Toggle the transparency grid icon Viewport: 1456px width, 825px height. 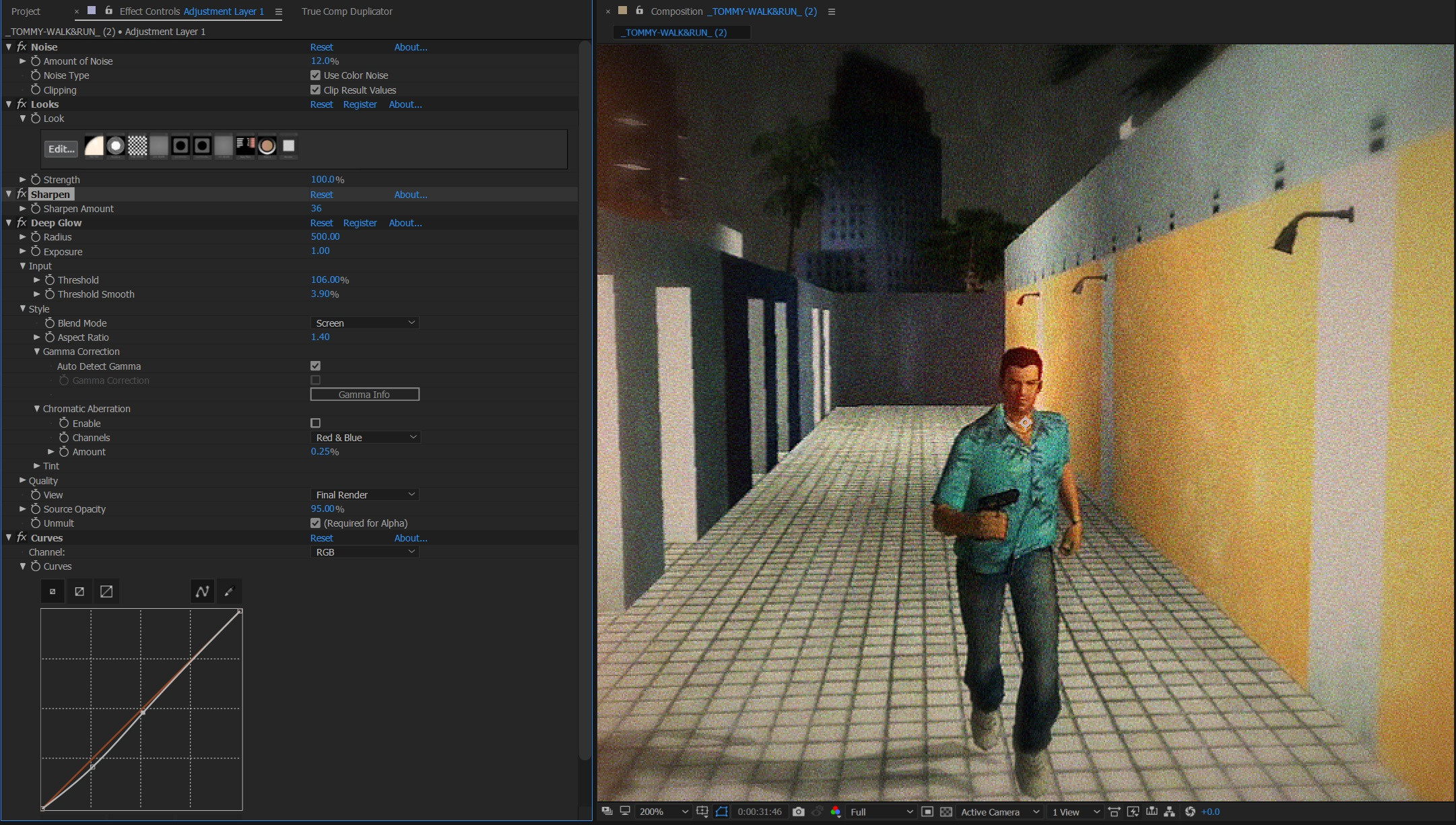coord(946,812)
